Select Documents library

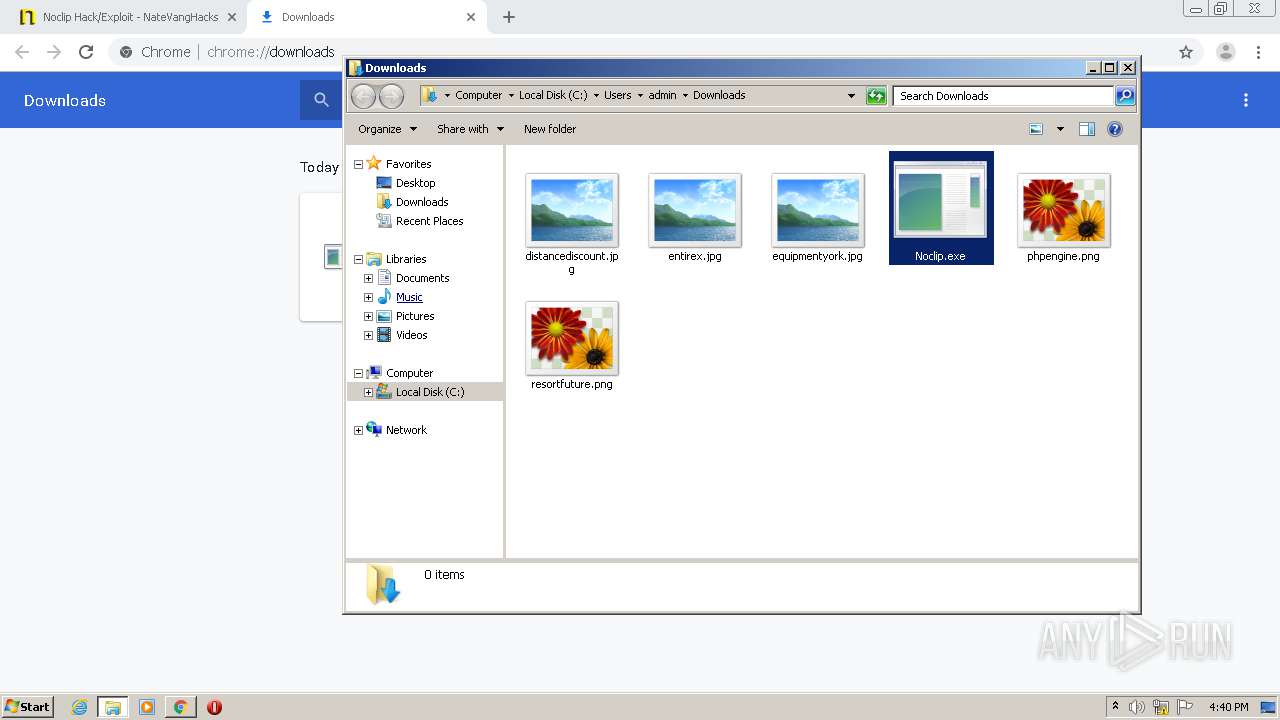click(x=422, y=278)
